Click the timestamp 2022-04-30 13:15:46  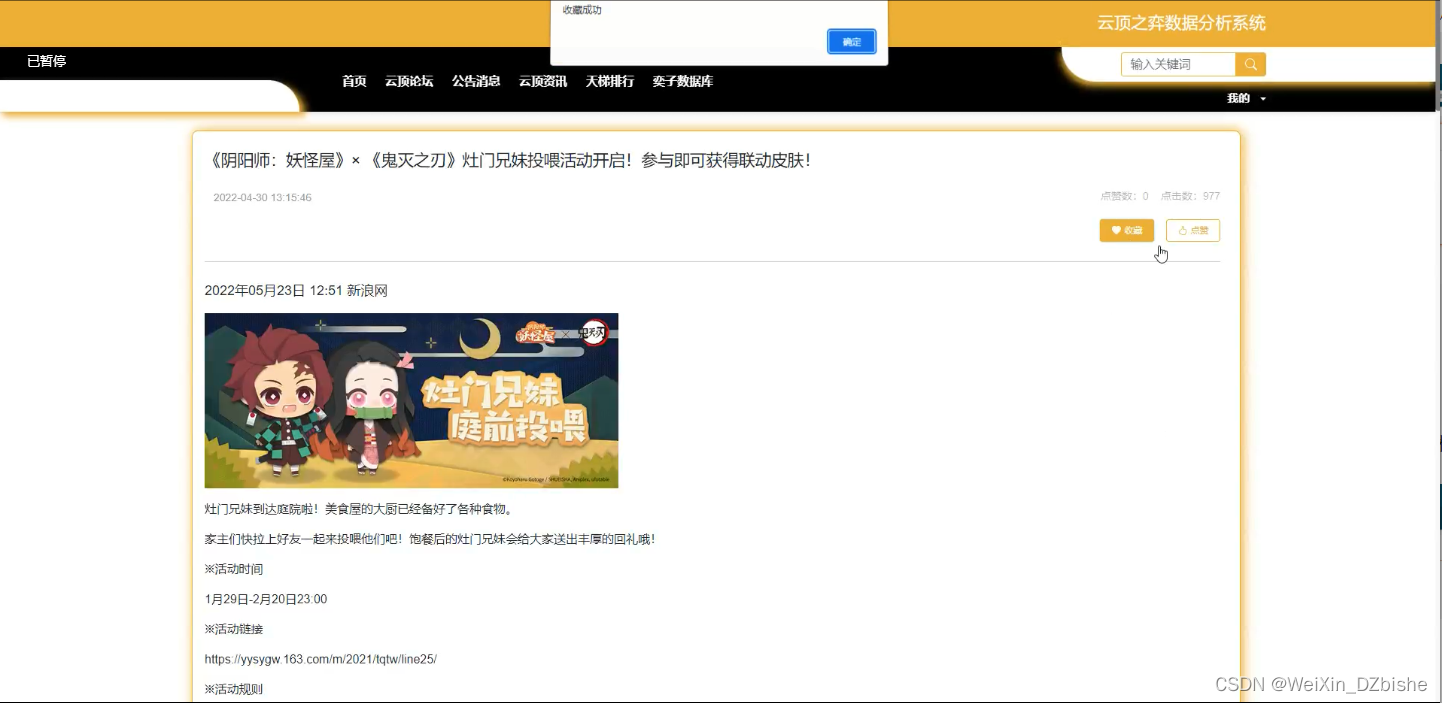pyautogui.click(x=262, y=198)
